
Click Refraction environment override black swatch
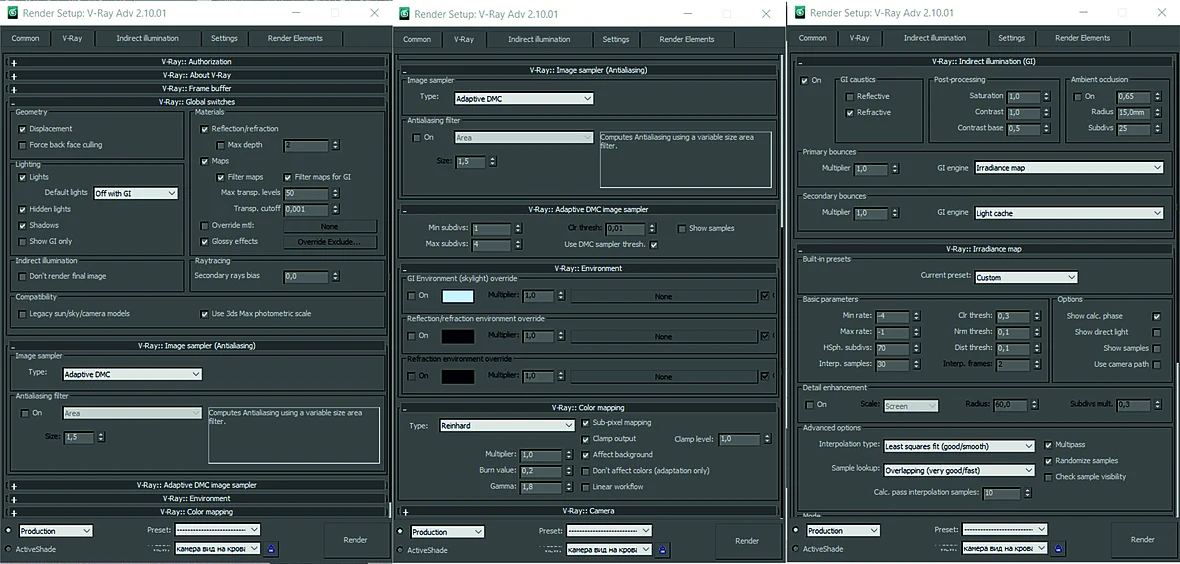(x=458, y=376)
